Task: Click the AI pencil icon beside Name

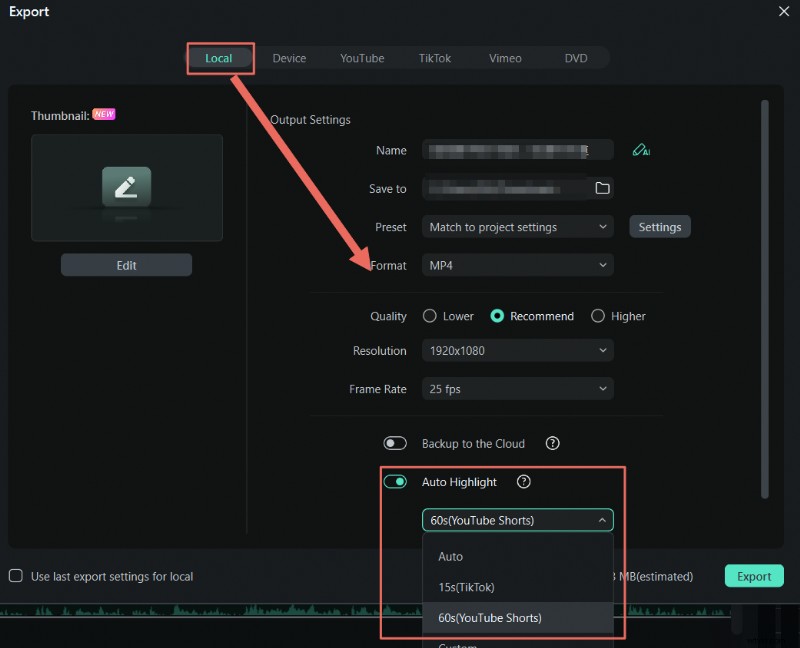Action: point(641,149)
